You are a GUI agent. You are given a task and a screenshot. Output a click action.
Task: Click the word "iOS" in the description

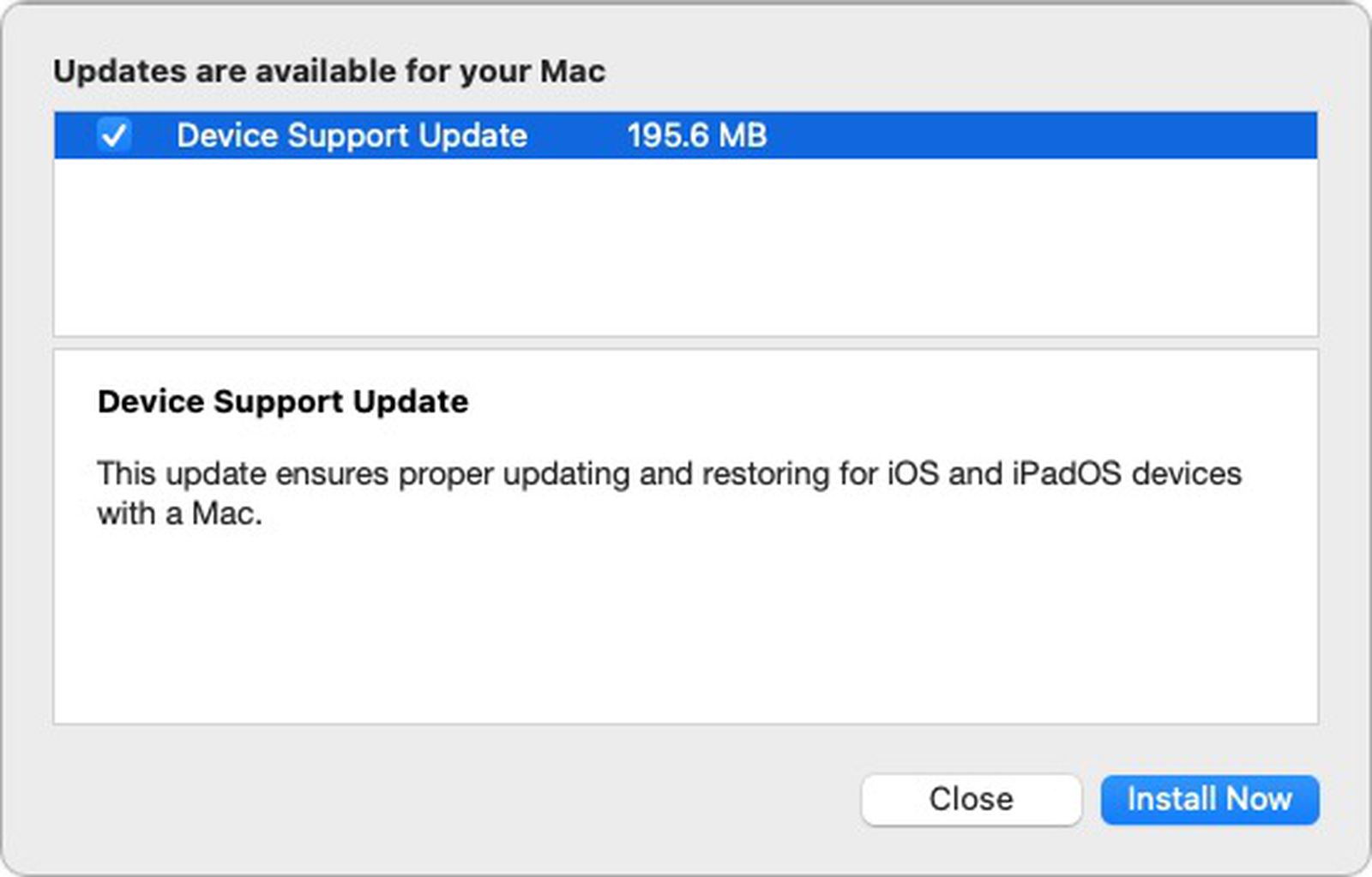pos(912,473)
